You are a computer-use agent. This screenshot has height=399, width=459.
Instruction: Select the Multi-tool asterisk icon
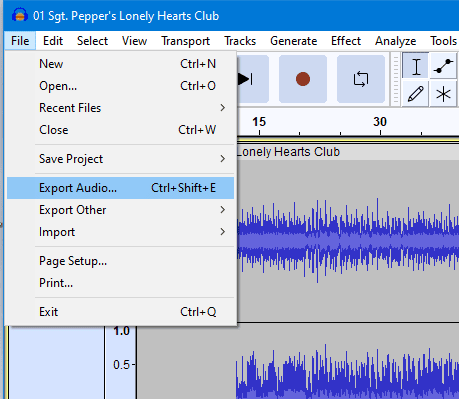(x=443, y=94)
